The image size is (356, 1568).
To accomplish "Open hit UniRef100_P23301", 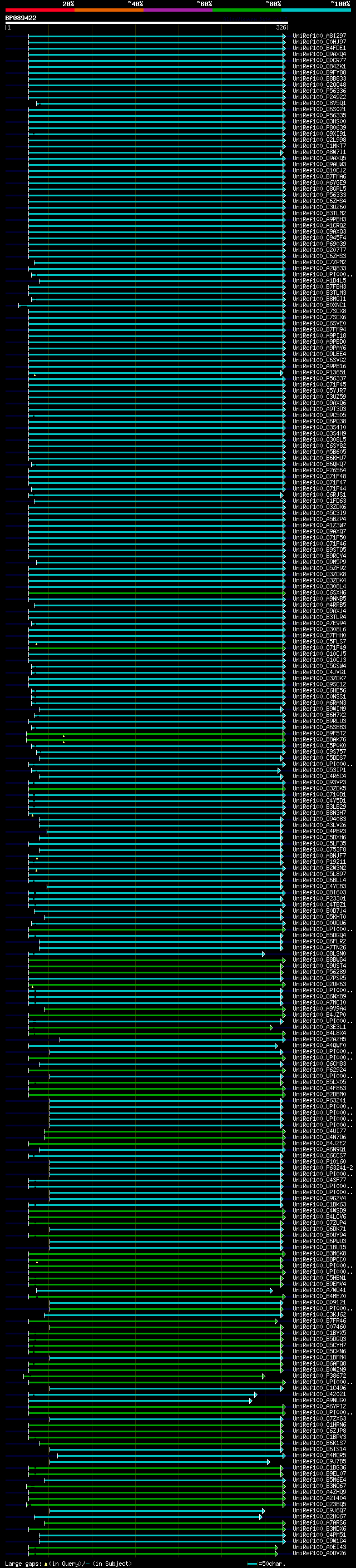I will (319, 898).
